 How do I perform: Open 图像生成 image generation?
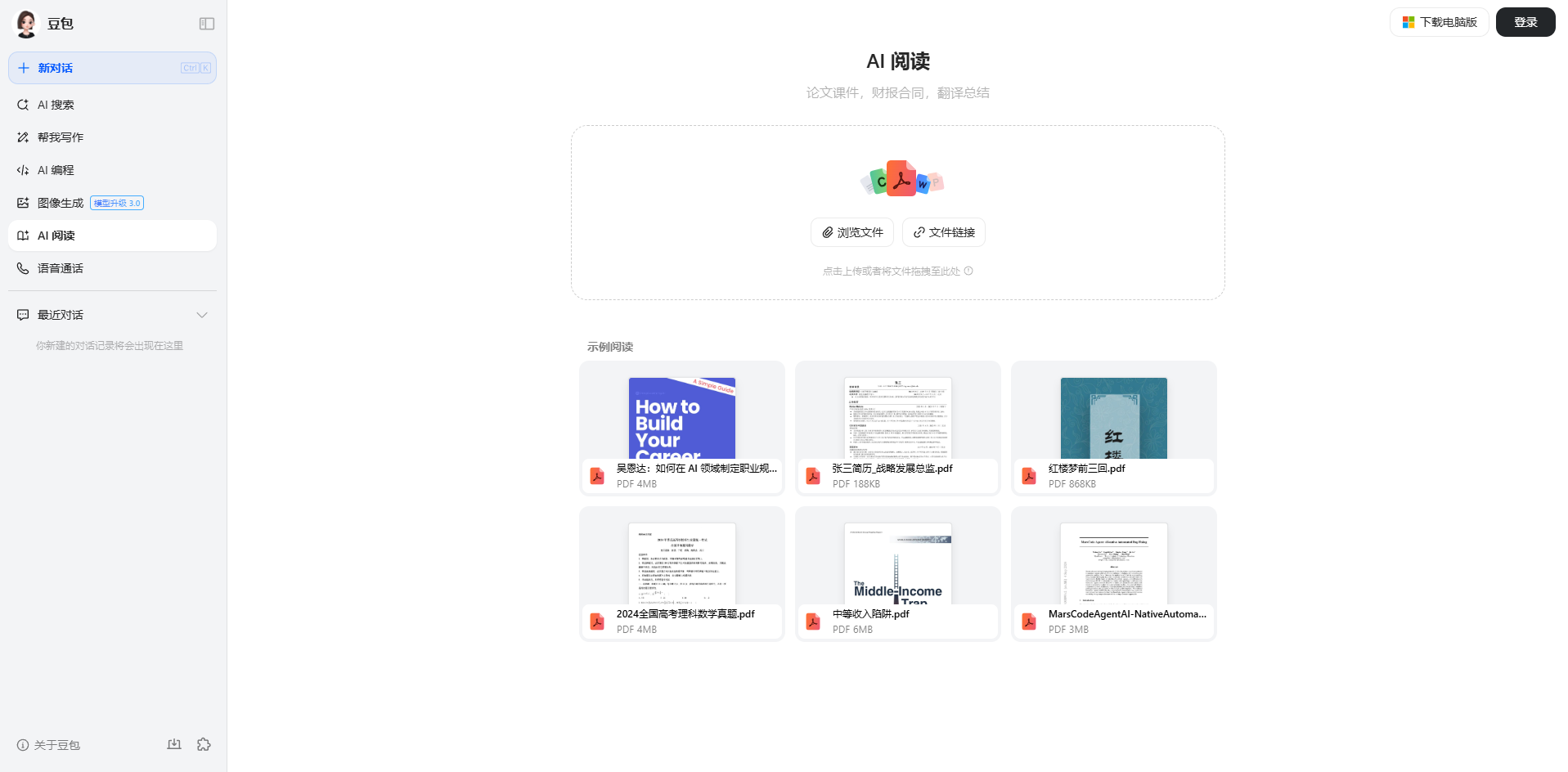click(x=112, y=203)
